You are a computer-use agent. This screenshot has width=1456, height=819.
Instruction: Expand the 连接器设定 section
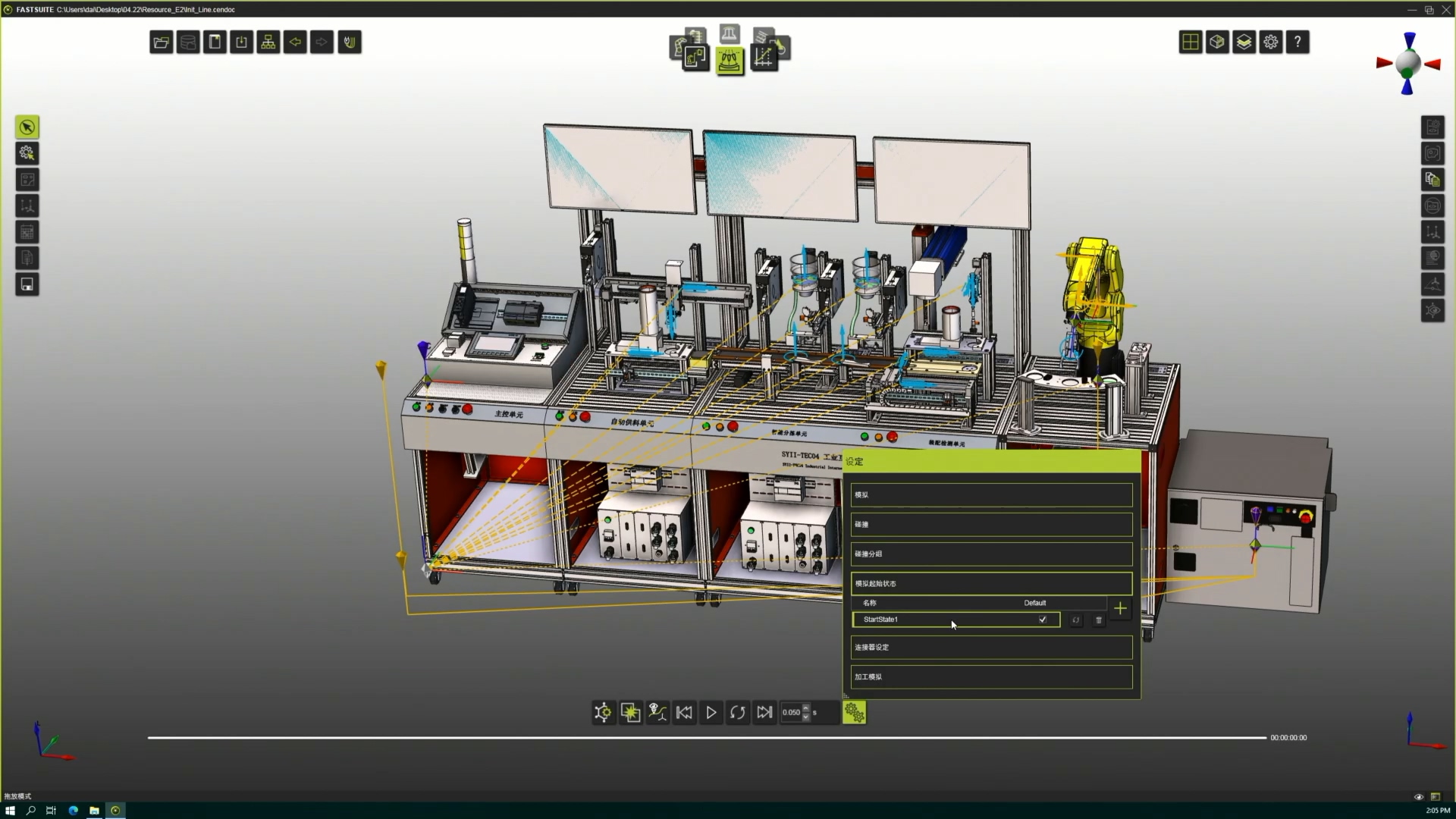pos(991,647)
